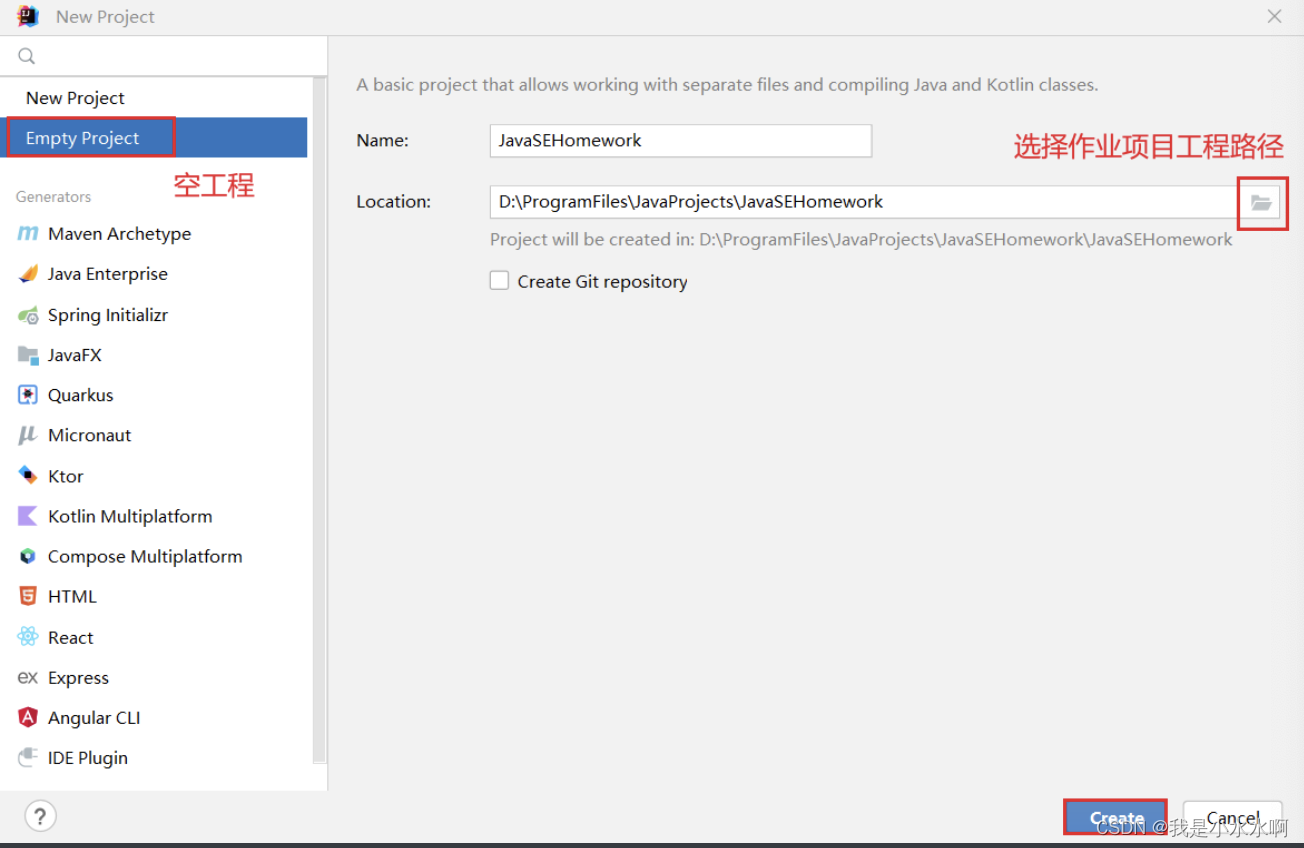Click the Spring Initializr leaf icon
1304x848 pixels.
(28, 315)
